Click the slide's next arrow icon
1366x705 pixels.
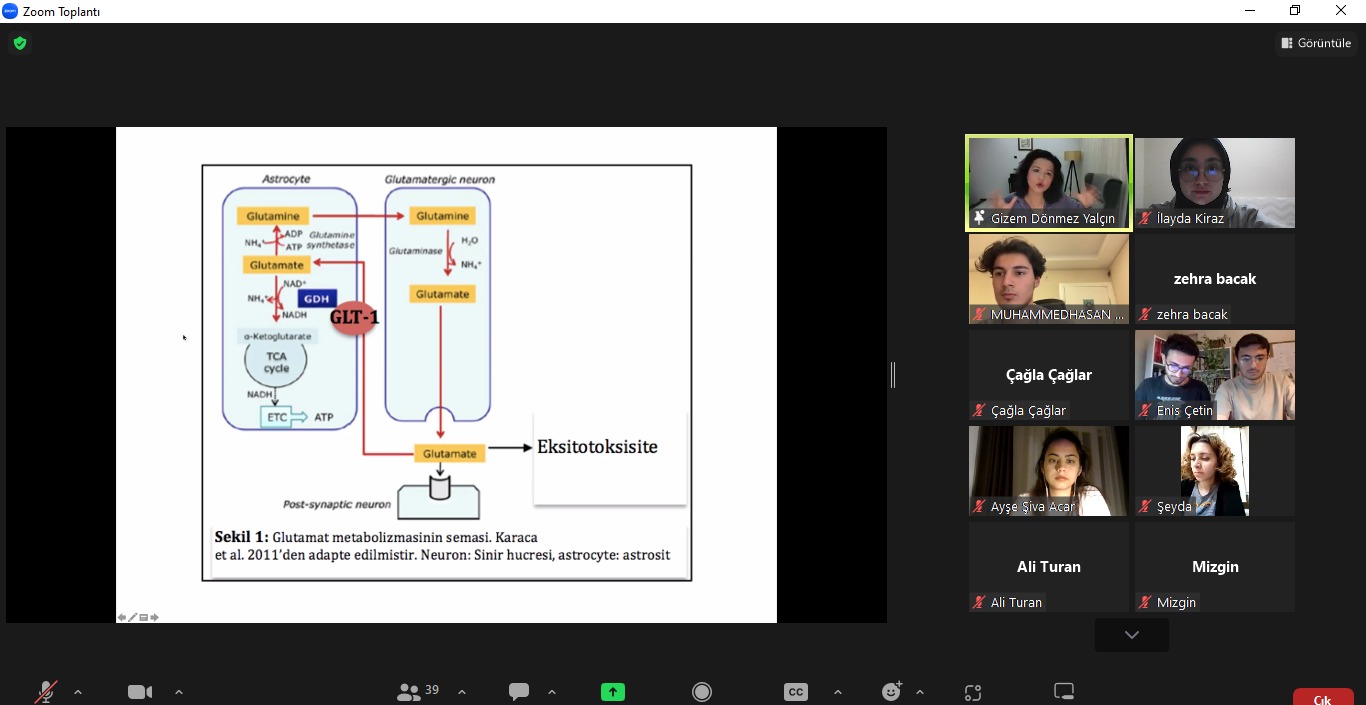155,617
